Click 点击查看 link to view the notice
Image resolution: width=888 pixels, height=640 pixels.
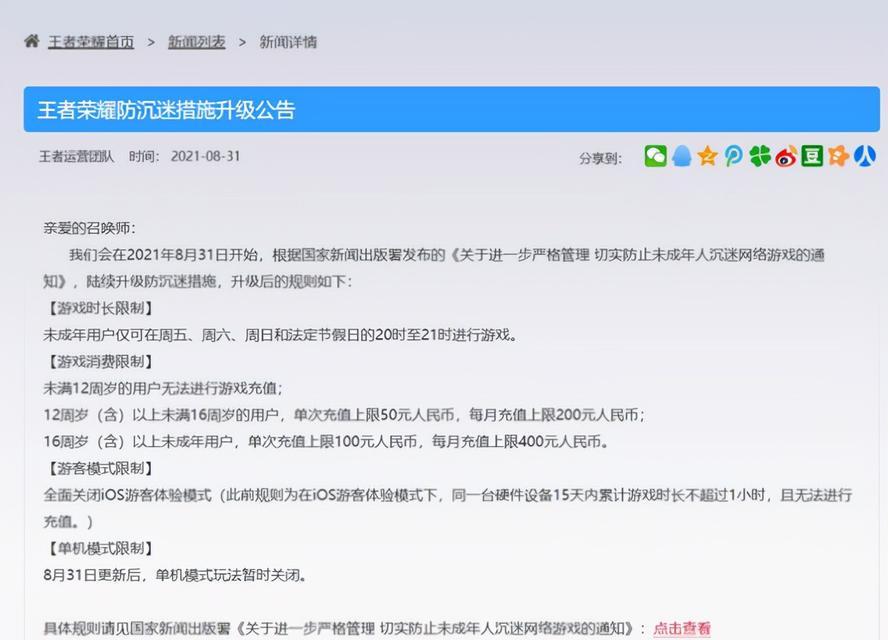[x=682, y=628]
